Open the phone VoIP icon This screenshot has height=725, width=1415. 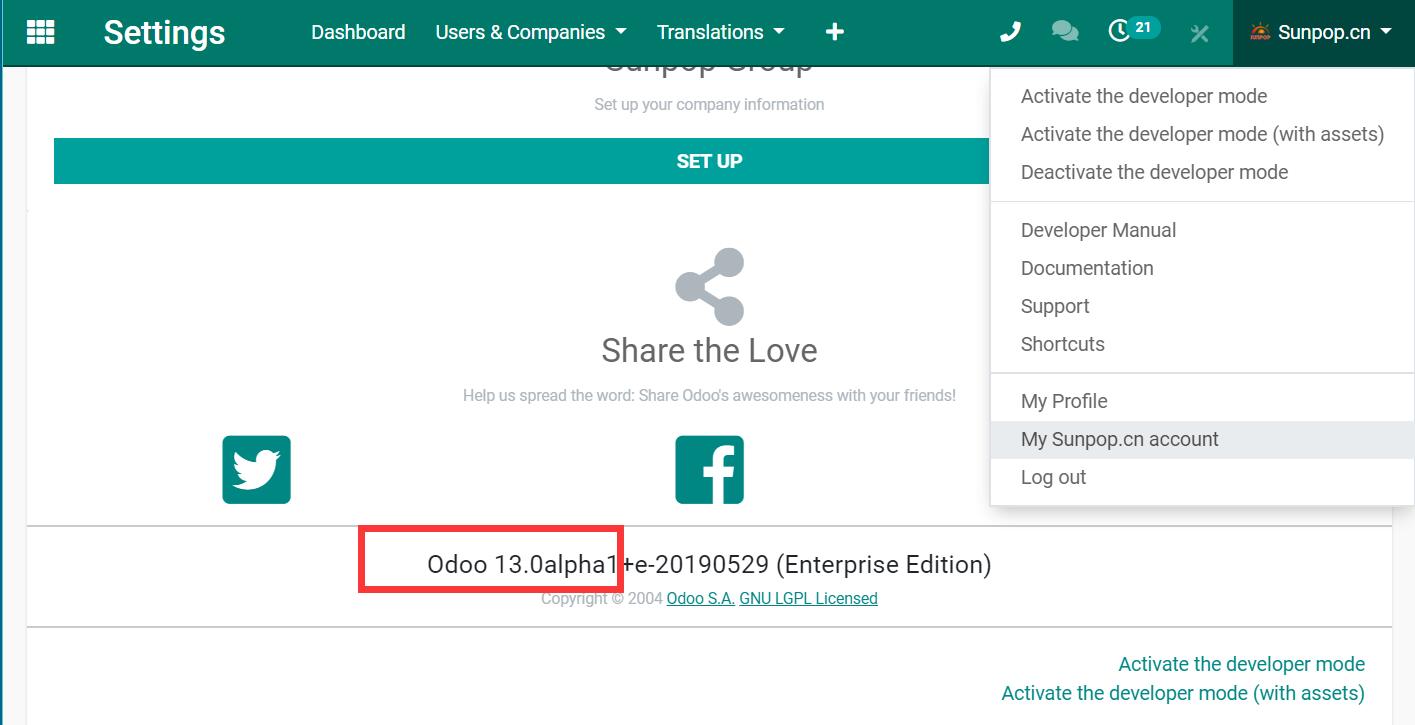coord(1010,32)
